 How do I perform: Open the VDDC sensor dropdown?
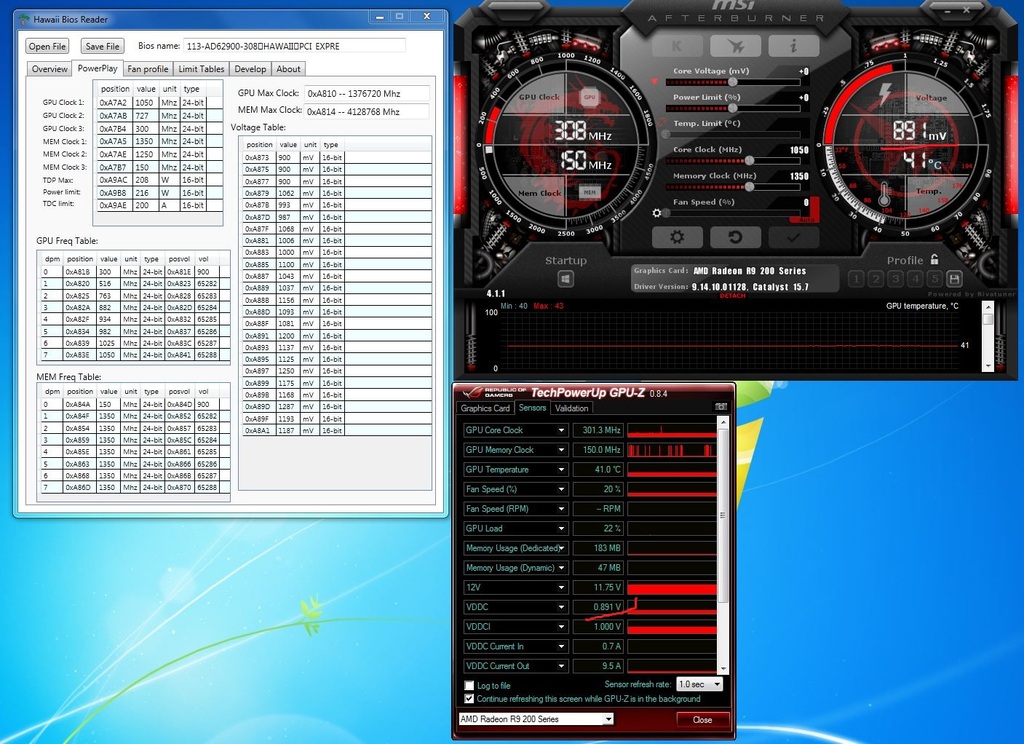[x=561, y=607]
